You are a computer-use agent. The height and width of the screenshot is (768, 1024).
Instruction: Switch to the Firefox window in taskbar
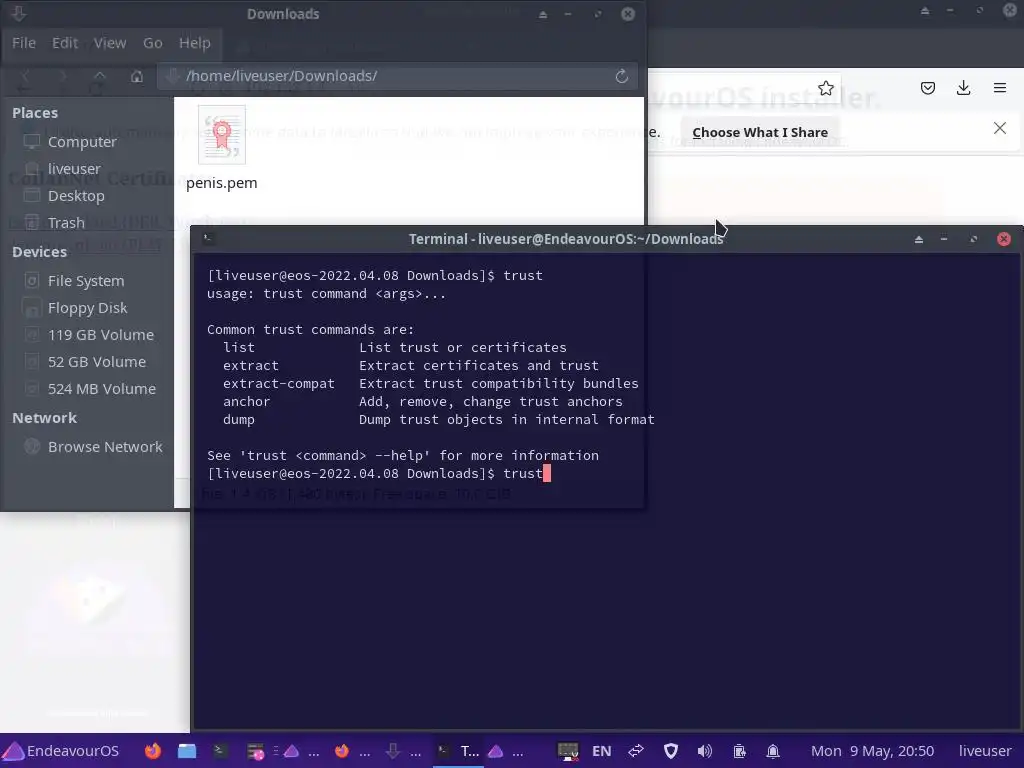[x=352, y=752]
